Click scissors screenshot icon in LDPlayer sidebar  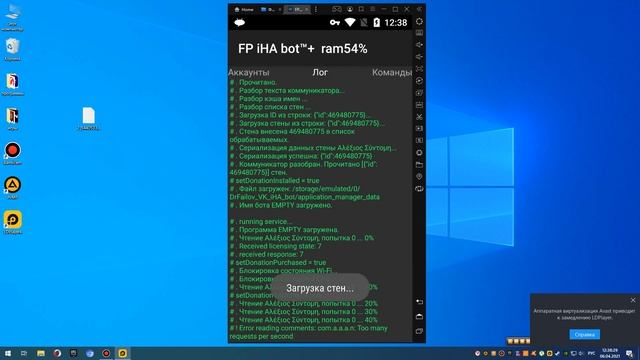419,117
